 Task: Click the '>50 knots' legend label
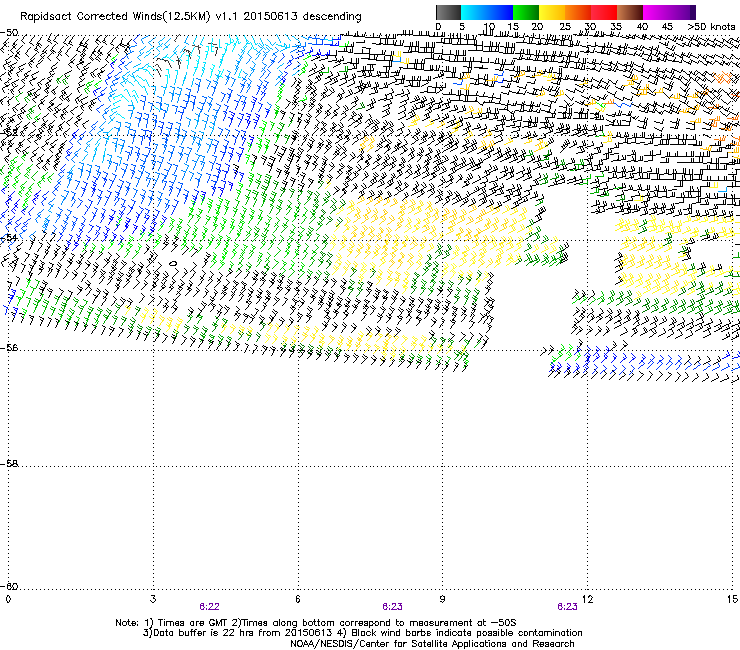click(711, 27)
